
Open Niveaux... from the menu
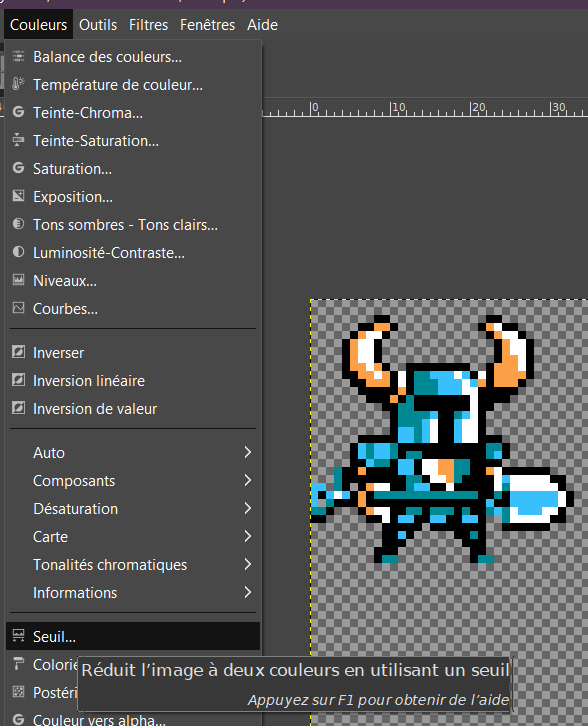tap(133, 281)
